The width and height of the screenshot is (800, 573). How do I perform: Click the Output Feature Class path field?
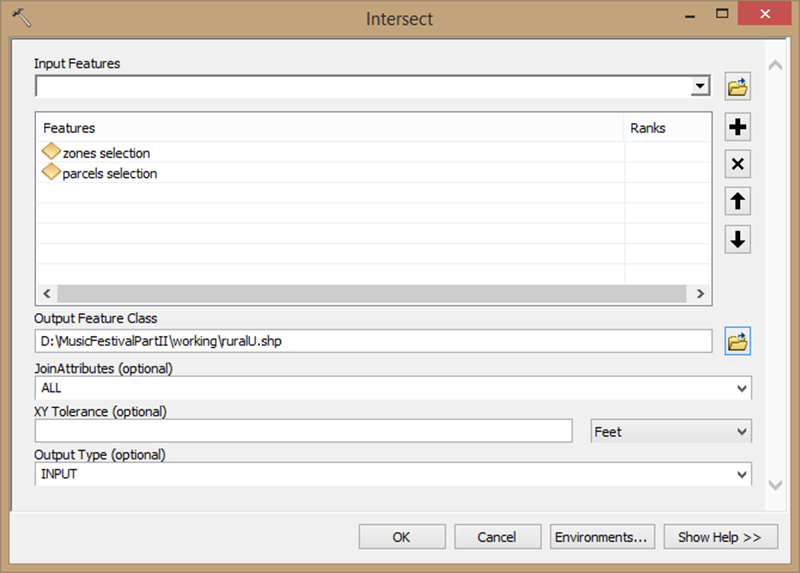tap(373, 342)
